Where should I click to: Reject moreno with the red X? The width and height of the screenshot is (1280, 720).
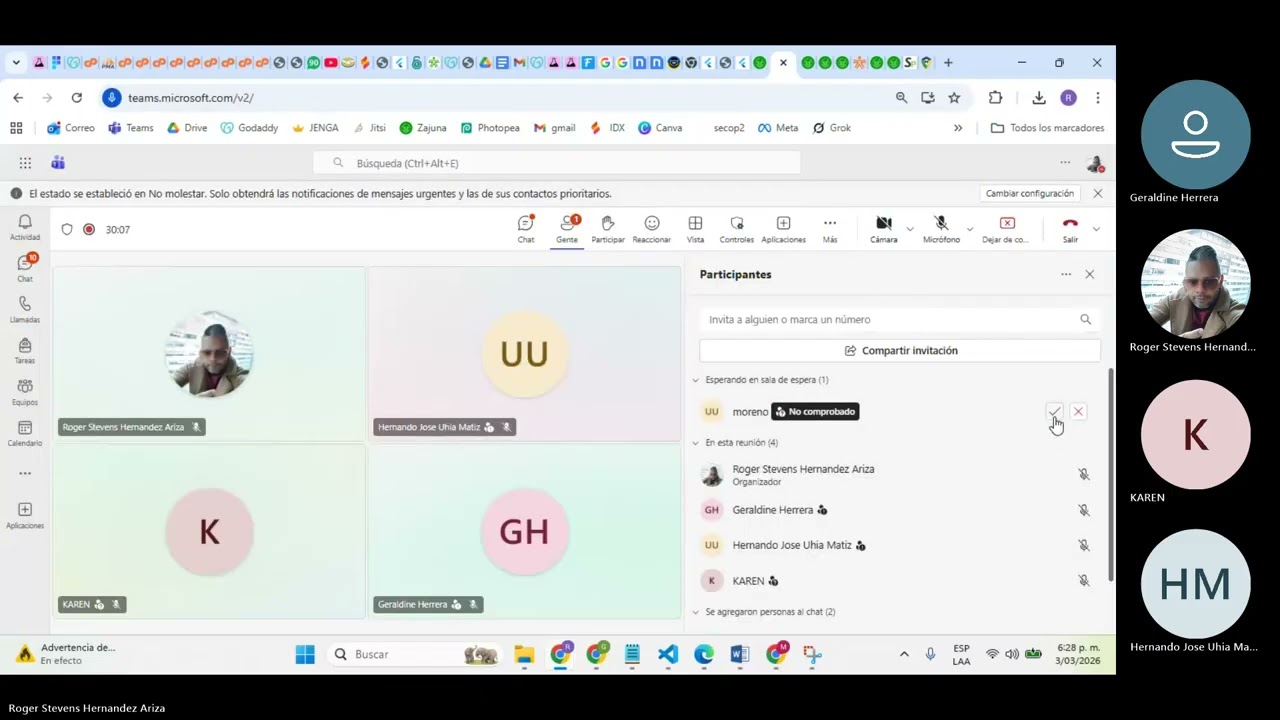pos(1078,411)
